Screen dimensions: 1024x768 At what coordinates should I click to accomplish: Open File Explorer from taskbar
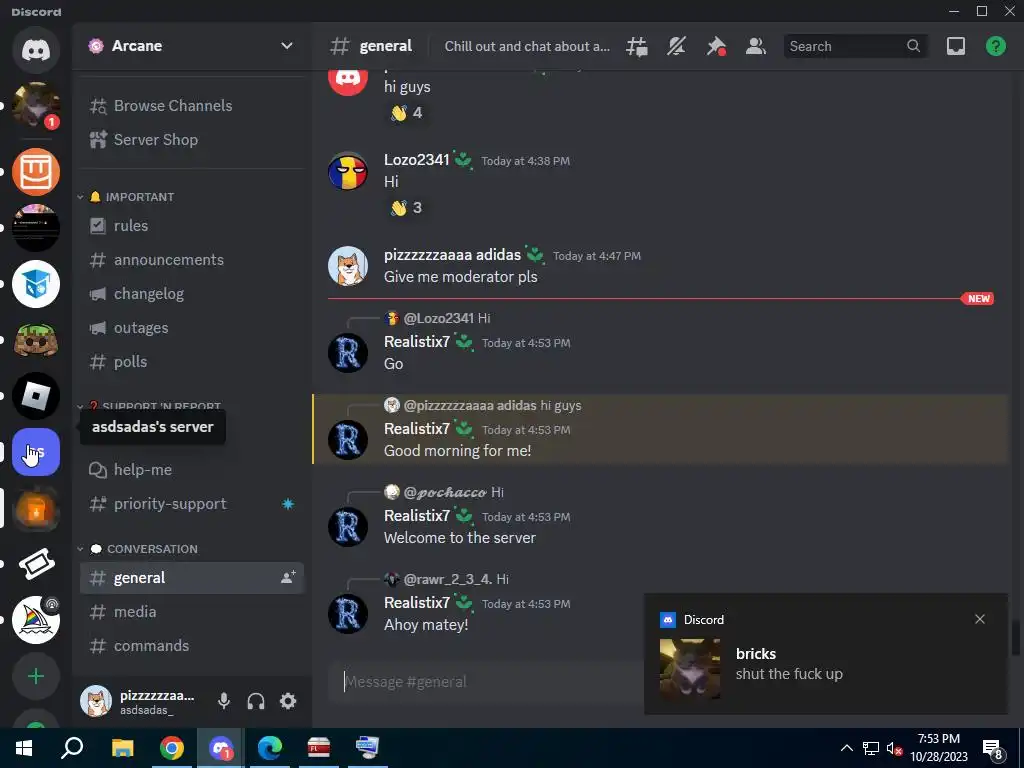[122, 748]
